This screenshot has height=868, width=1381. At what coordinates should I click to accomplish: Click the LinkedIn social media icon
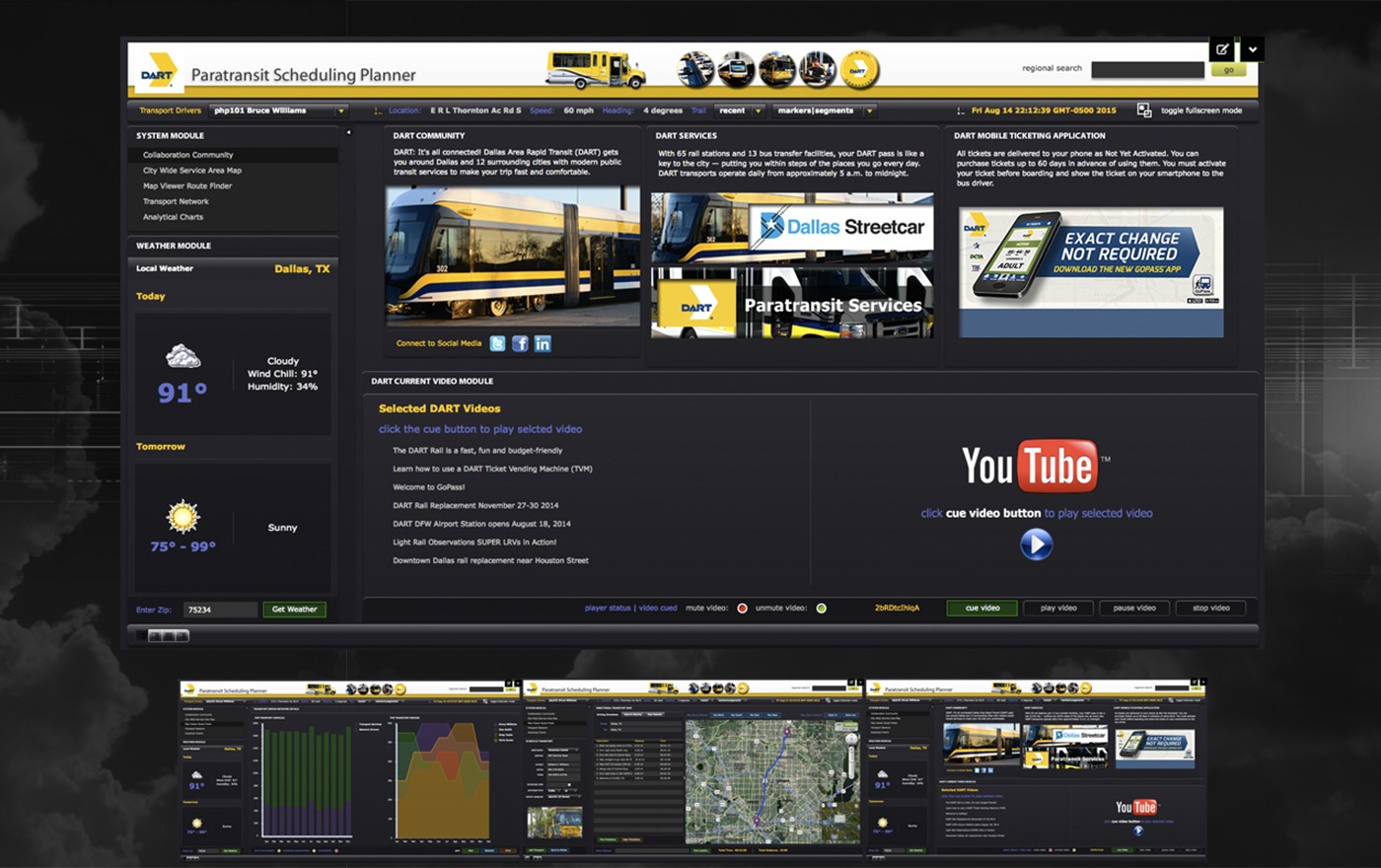[543, 343]
